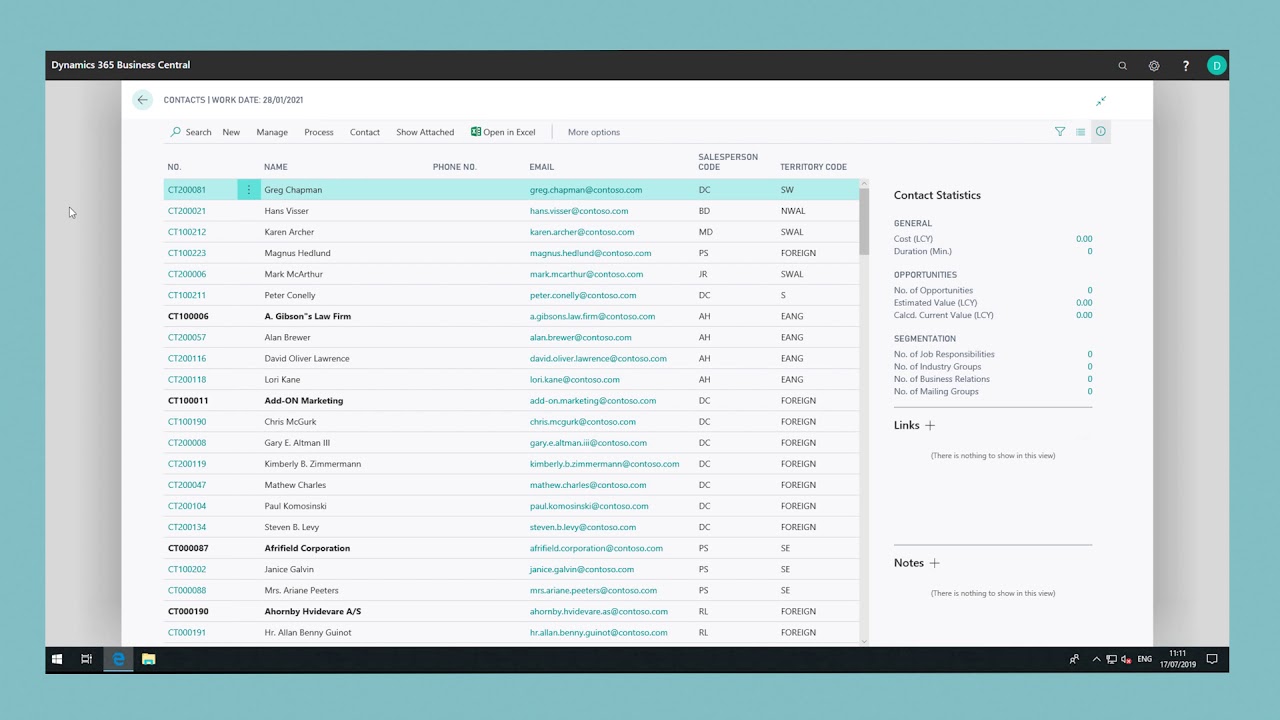This screenshot has width=1280, height=720.
Task: Select the Add-ON Marketing name cell
Action: (x=304, y=400)
